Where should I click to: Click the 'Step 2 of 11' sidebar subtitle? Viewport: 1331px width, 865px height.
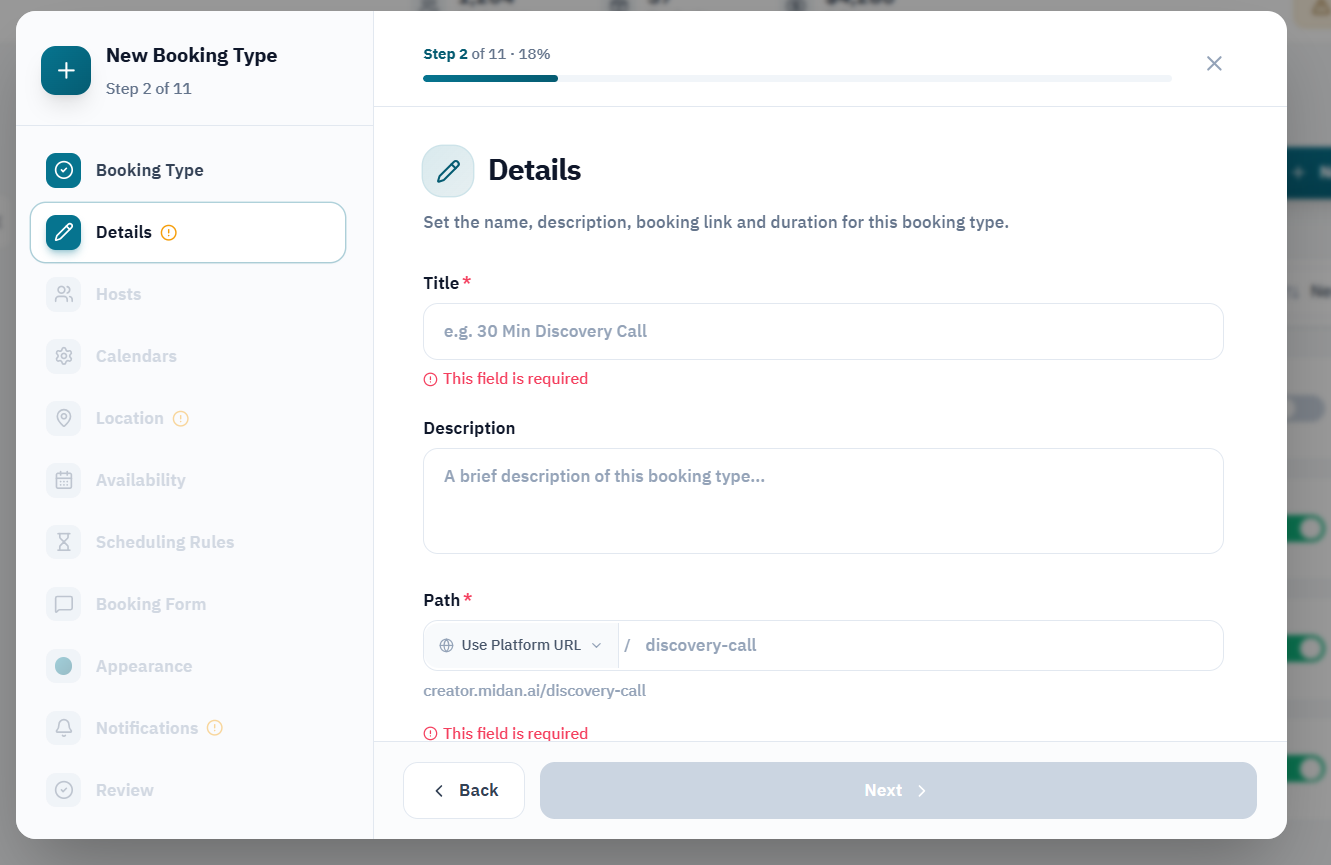pyautogui.click(x=149, y=89)
